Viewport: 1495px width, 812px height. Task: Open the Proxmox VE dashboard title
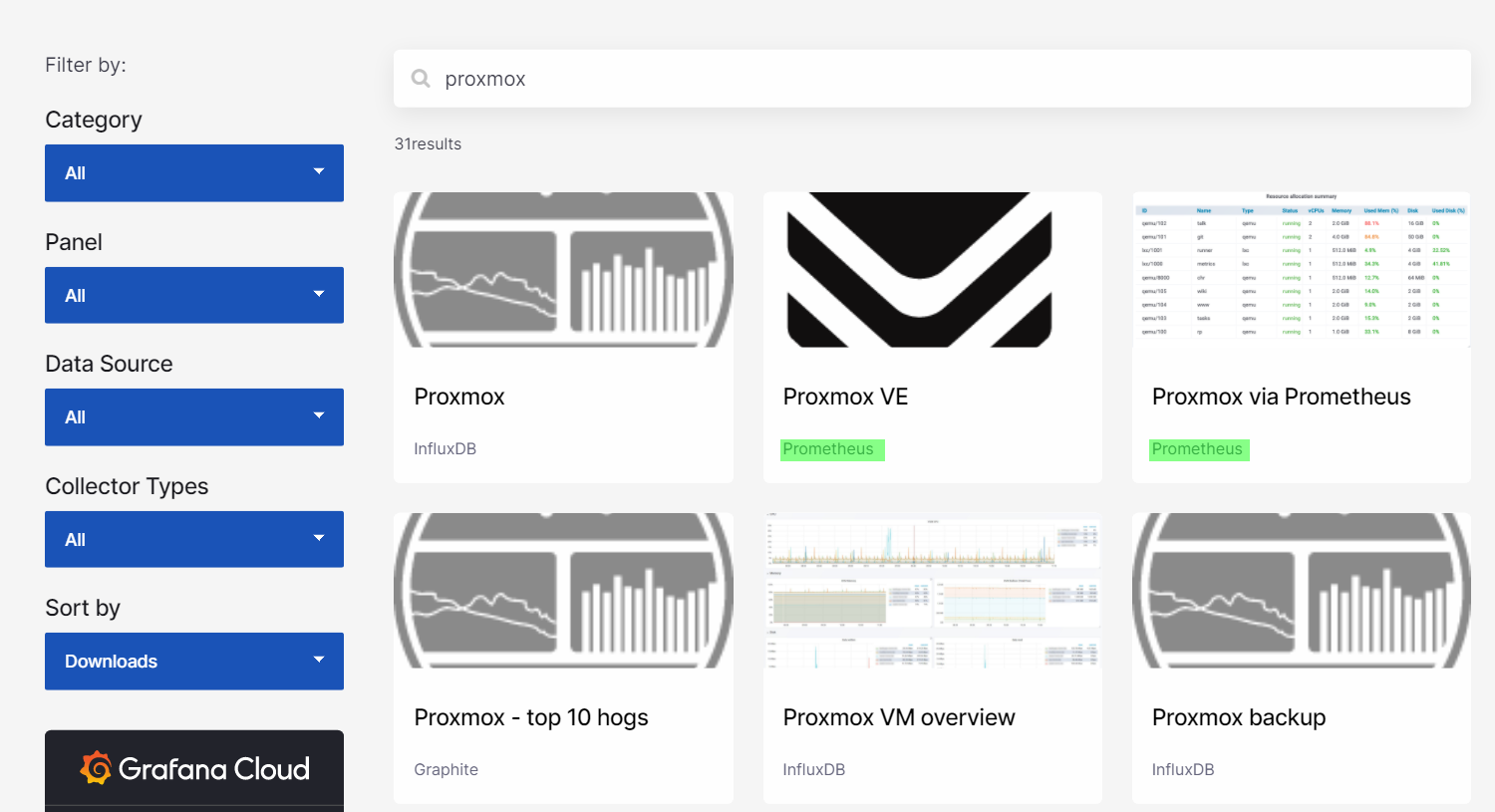(845, 397)
